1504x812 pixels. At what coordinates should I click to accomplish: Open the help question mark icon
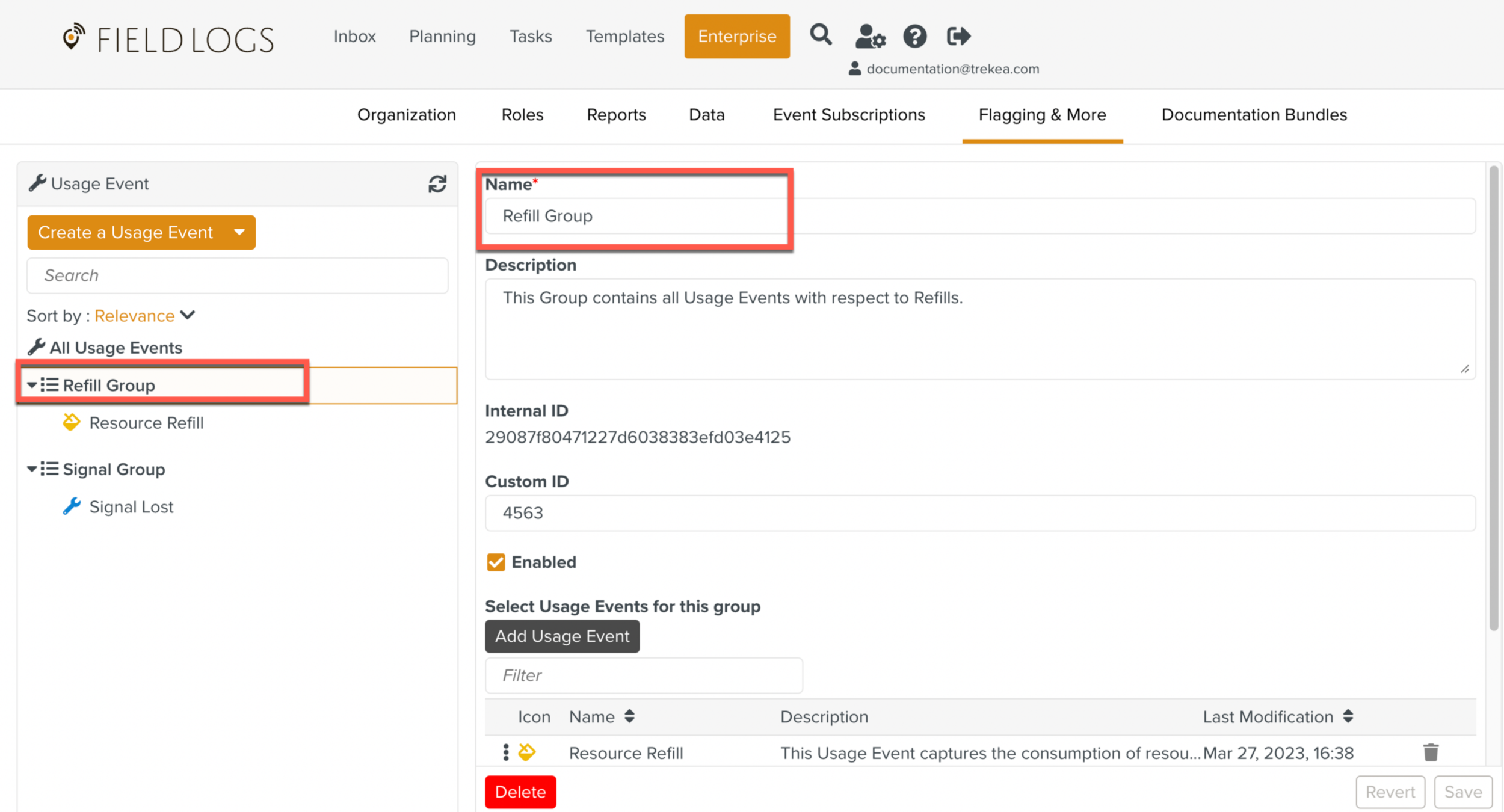point(914,36)
